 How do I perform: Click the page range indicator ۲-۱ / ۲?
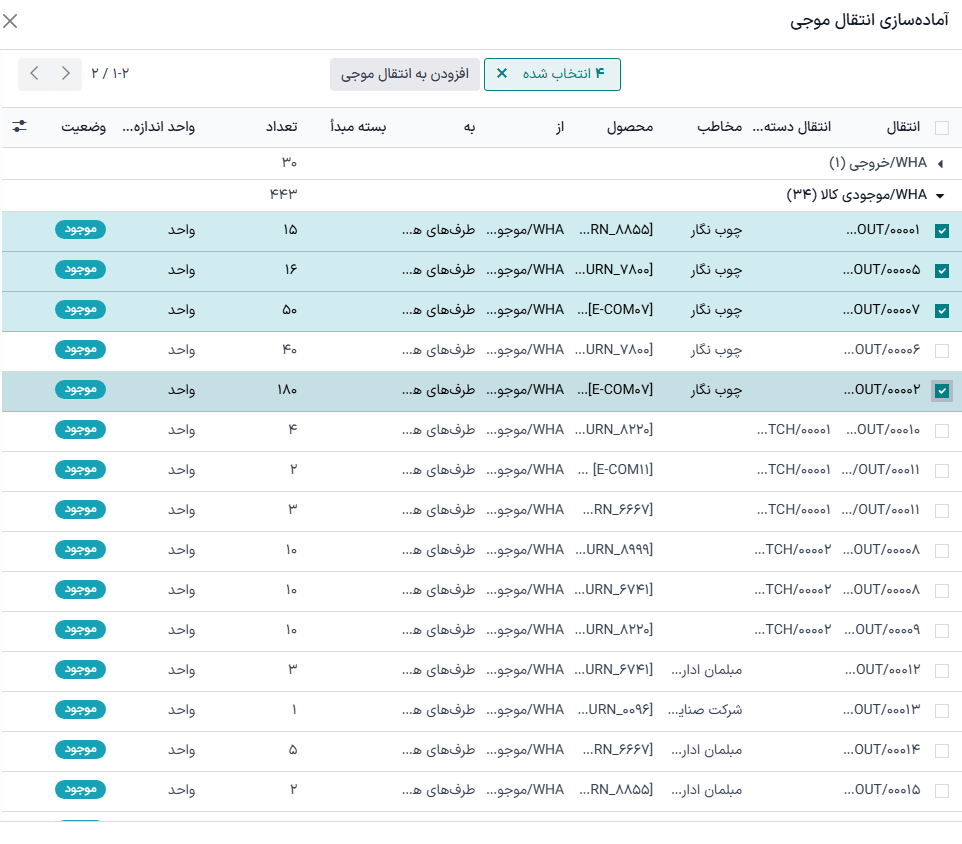point(110,74)
